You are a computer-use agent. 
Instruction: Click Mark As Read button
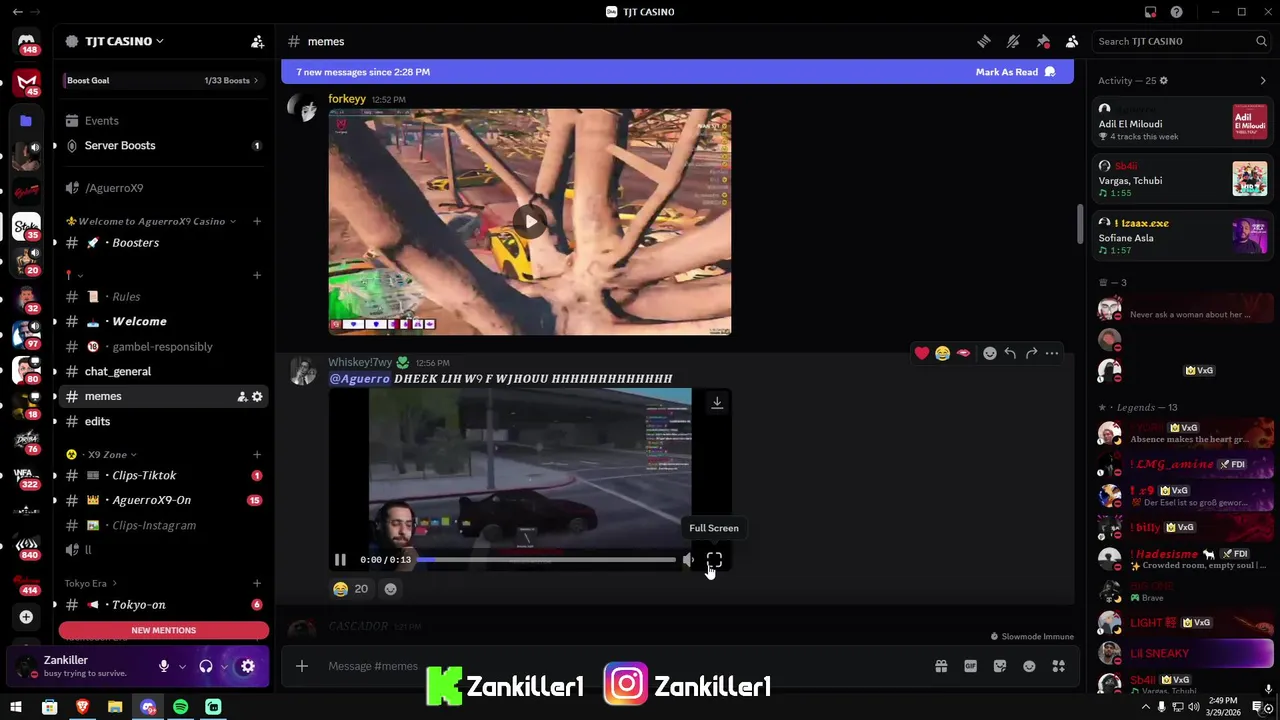point(1015,72)
